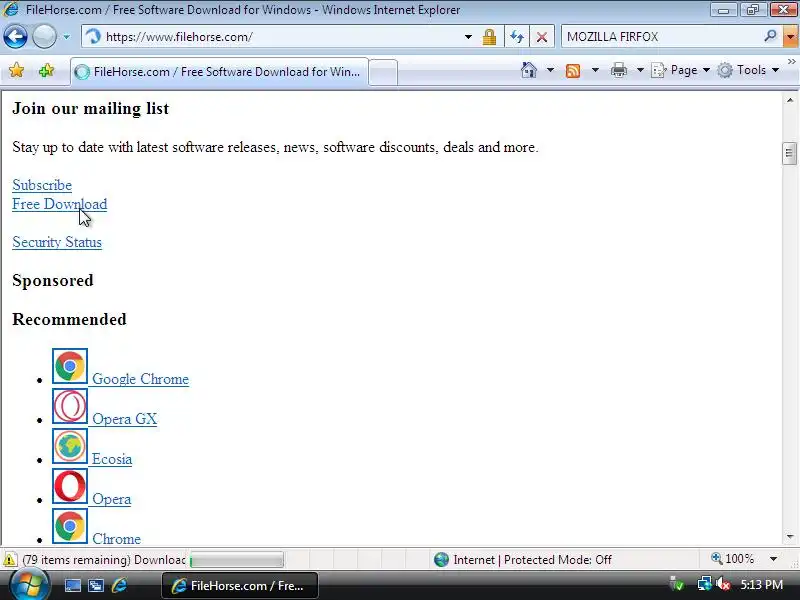800x600 pixels.
Task: Click the green checkmark system tray icon
Action: tap(677, 585)
